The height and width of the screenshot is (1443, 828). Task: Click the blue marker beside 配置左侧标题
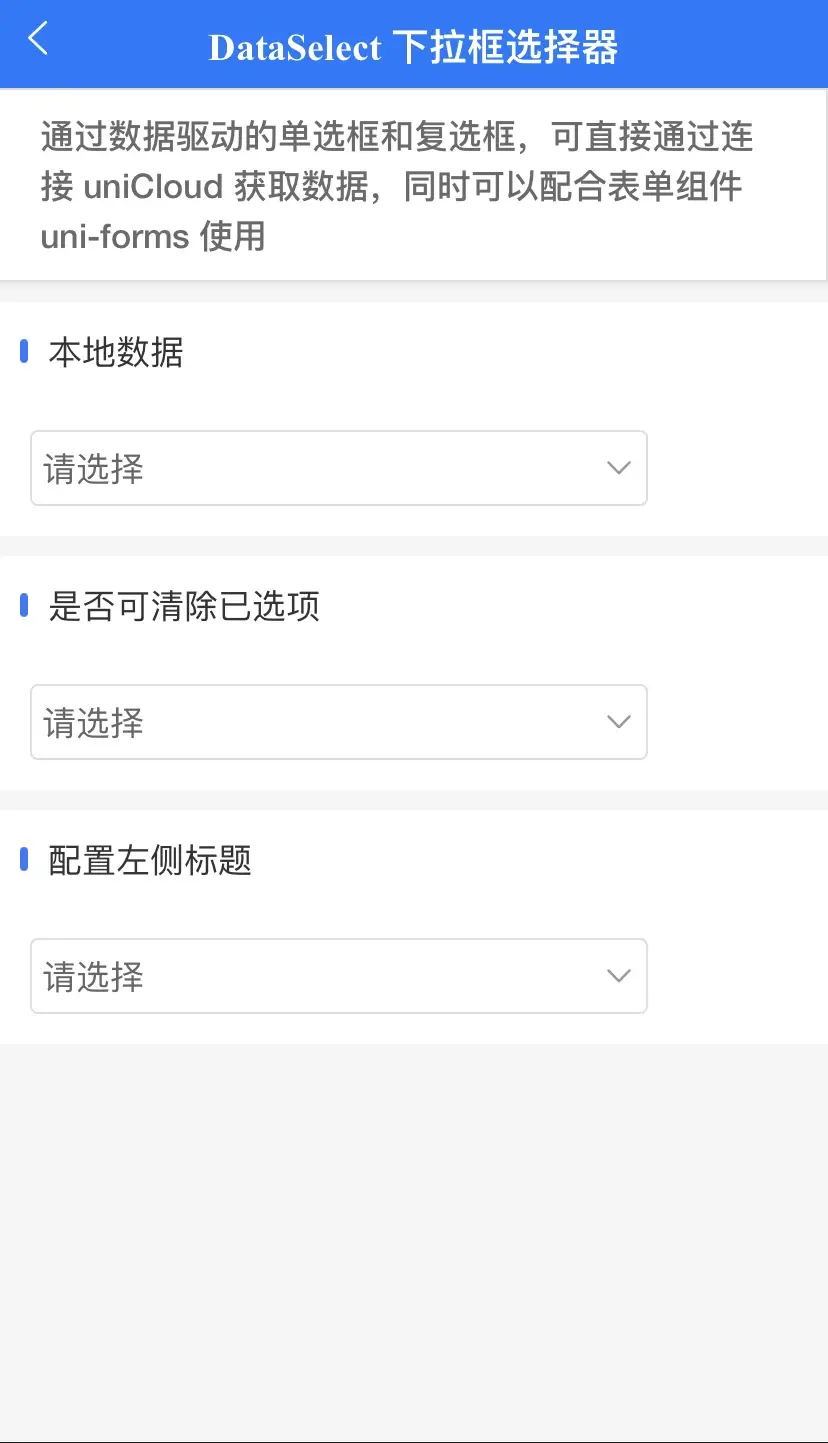24,860
